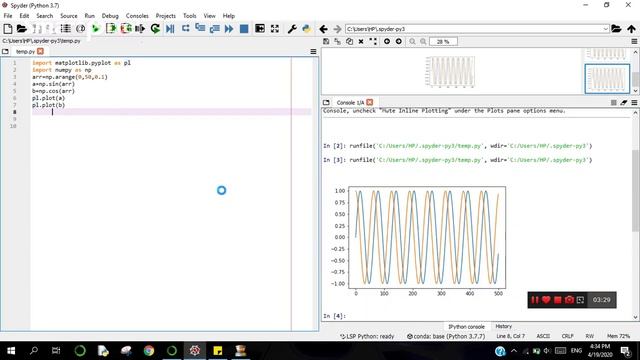
Task: Show next plot arrow icon
Action: [x=399, y=41]
